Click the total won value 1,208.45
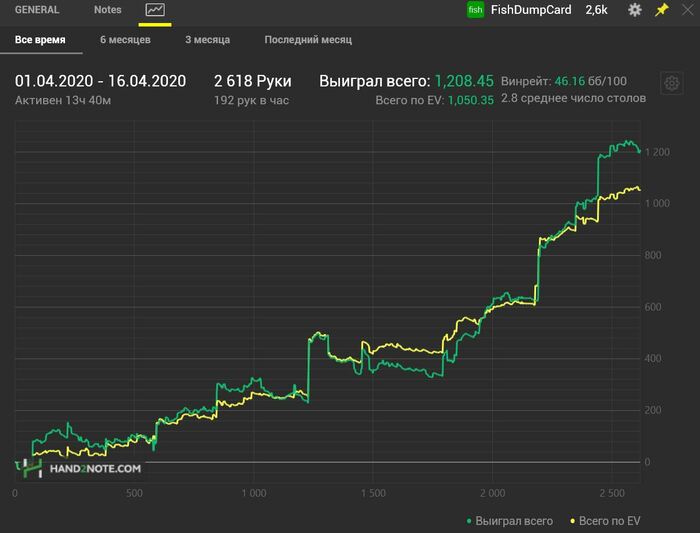Viewport: 700px width, 533px height. pos(464,81)
